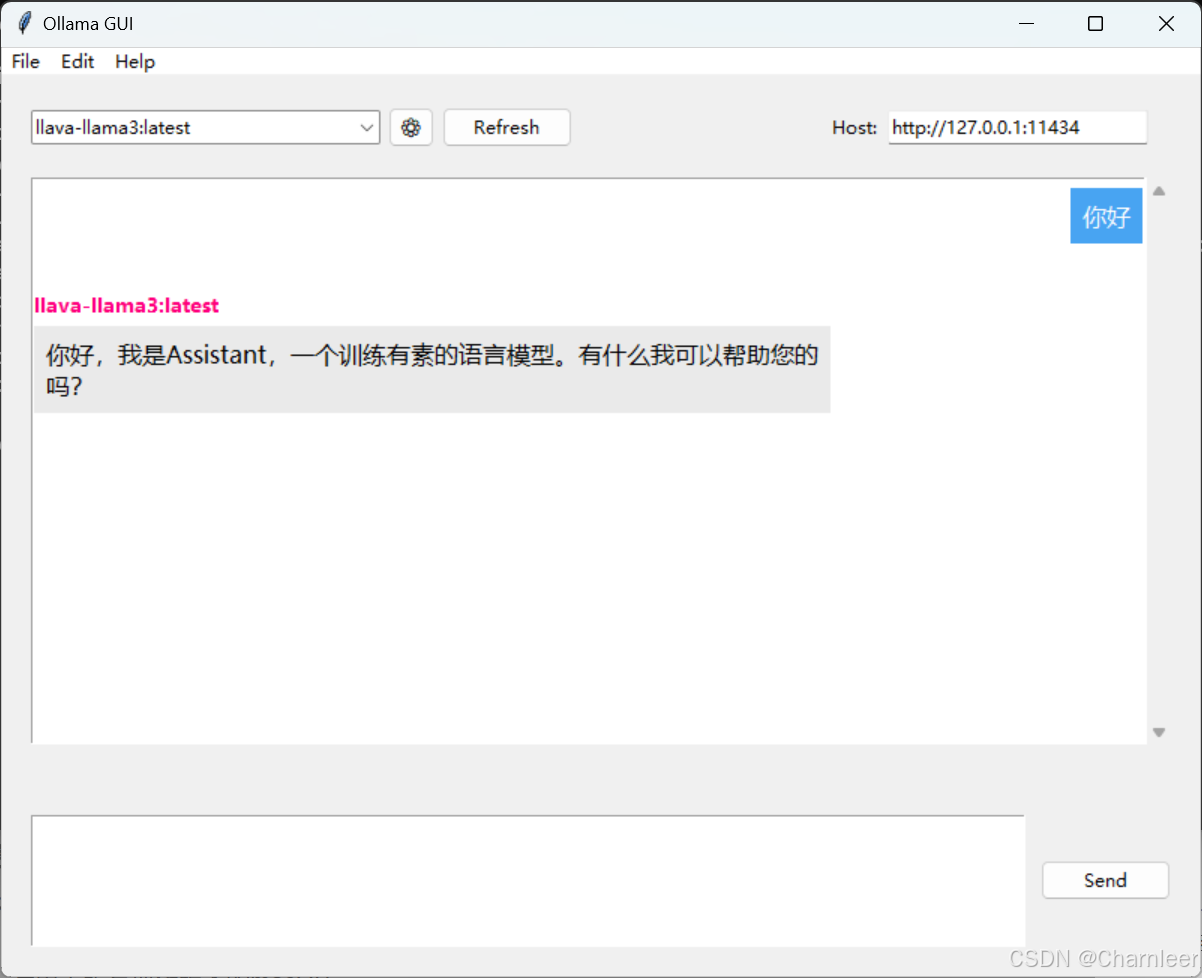
Task: Focus the Host address field
Action: (1017, 128)
